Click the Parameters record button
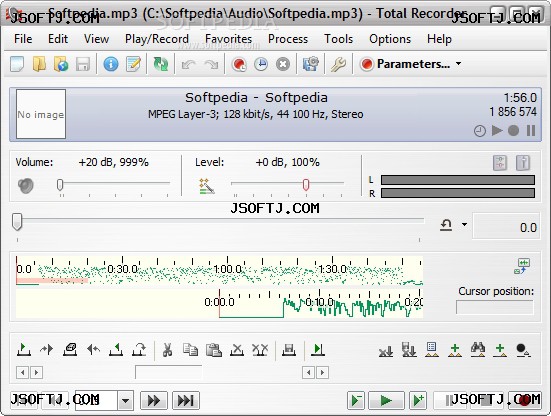This screenshot has width=551, height=416. (406, 64)
